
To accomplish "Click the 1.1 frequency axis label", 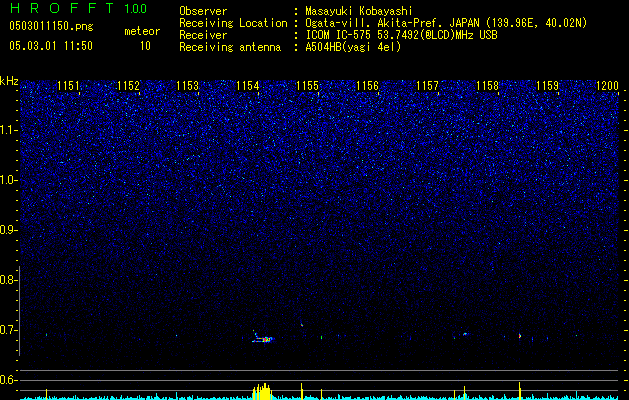I will [x=9, y=130].
